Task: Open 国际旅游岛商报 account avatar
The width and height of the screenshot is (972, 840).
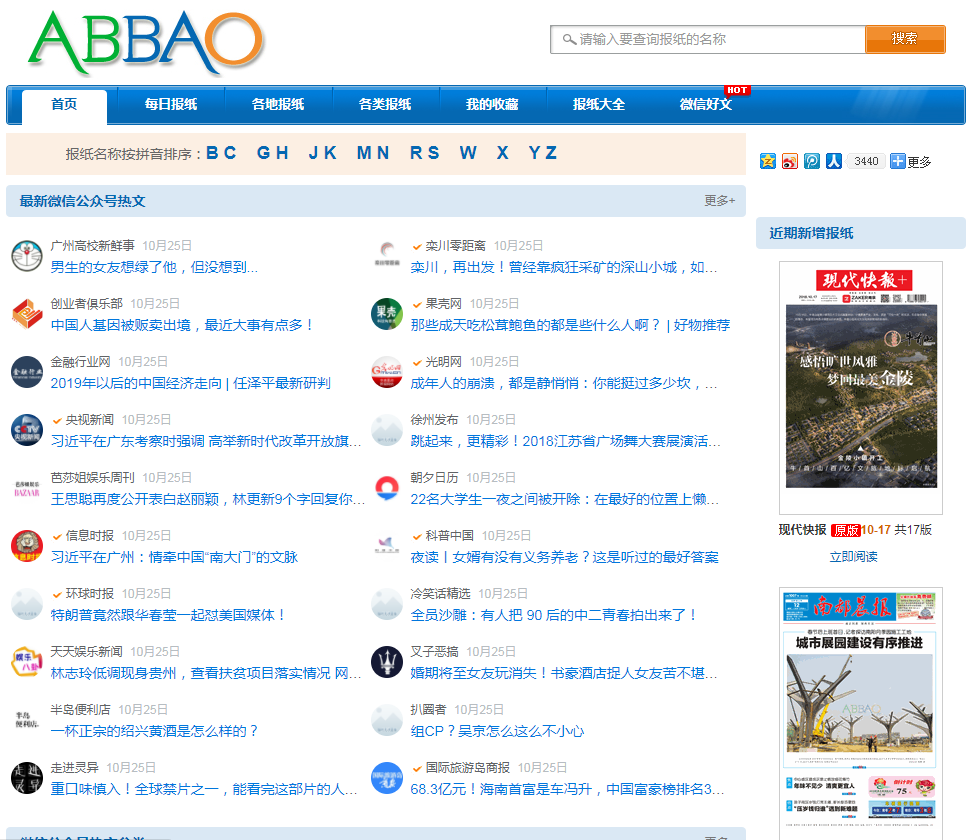Action: point(387,777)
